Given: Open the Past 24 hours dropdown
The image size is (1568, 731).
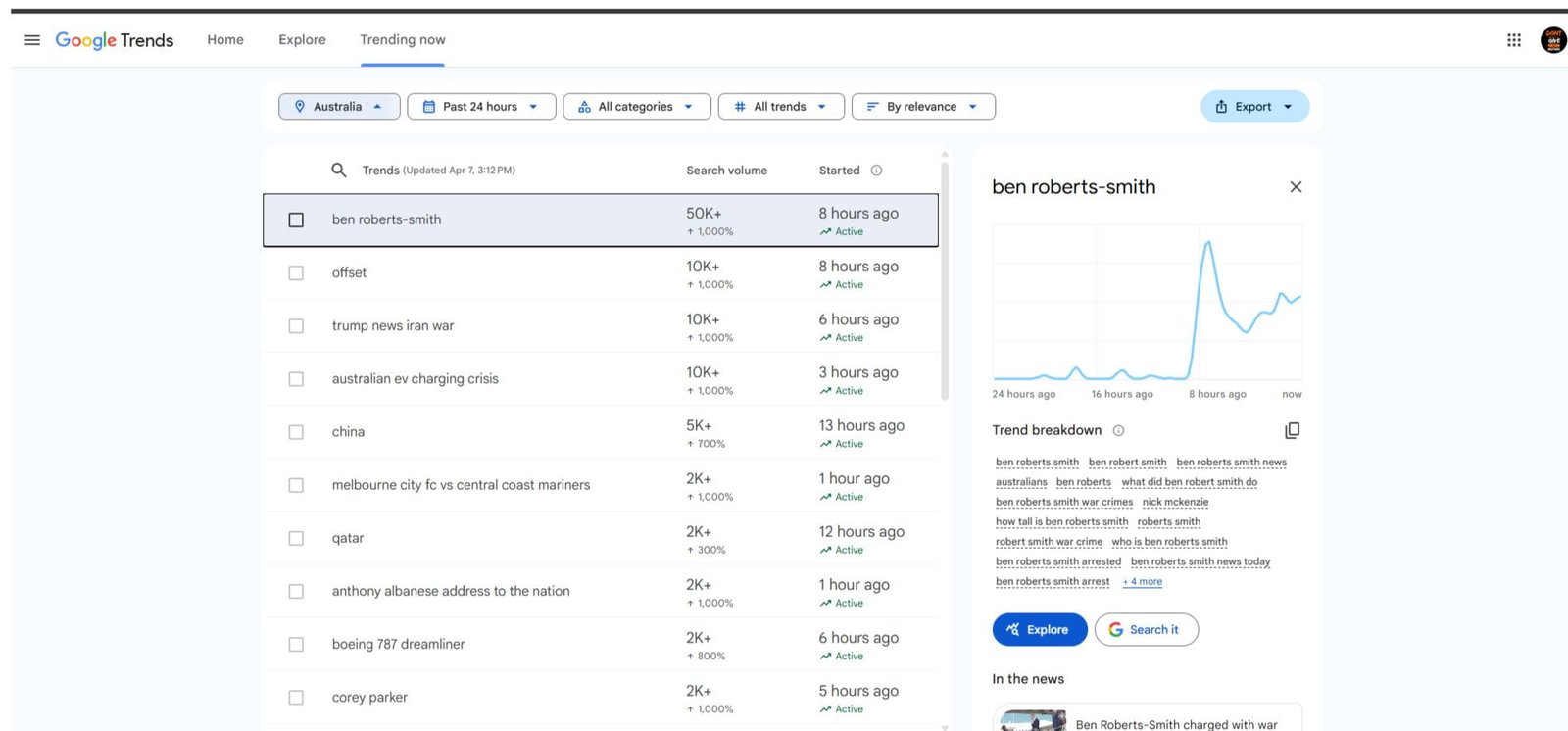Looking at the screenshot, I should click(x=481, y=107).
